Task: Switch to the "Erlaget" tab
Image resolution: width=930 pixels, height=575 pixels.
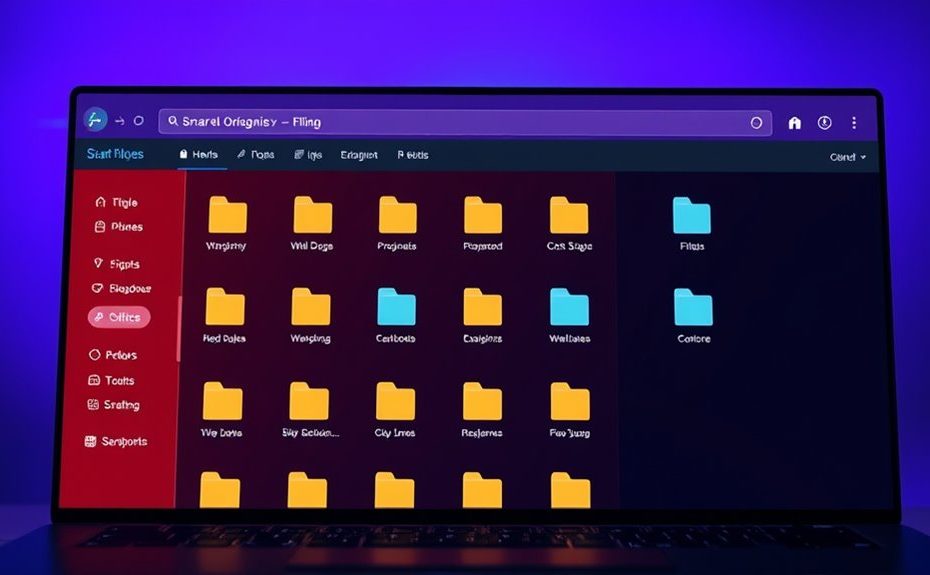Action: (x=358, y=155)
